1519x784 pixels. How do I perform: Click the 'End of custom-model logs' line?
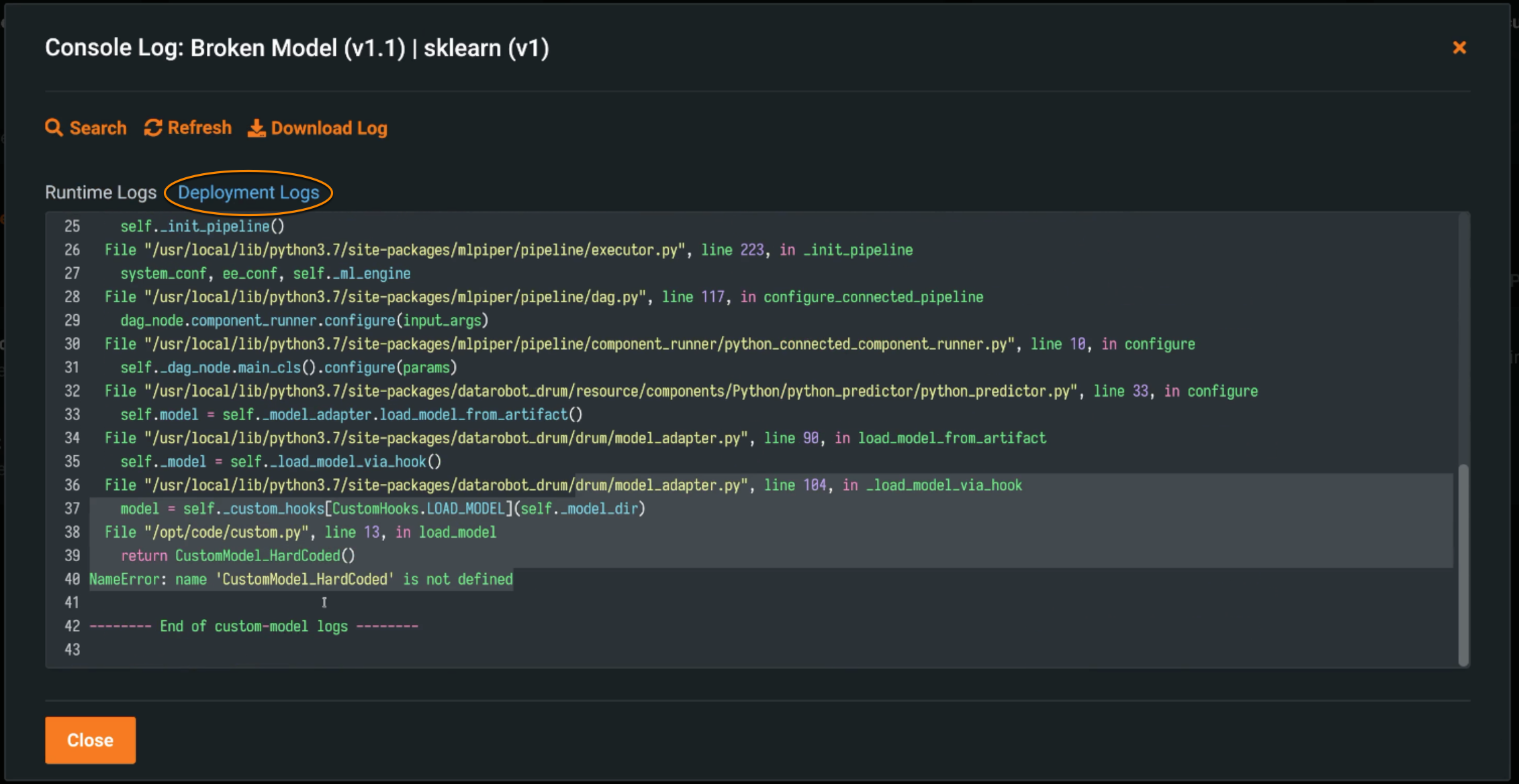pyautogui.click(x=254, y=626)
